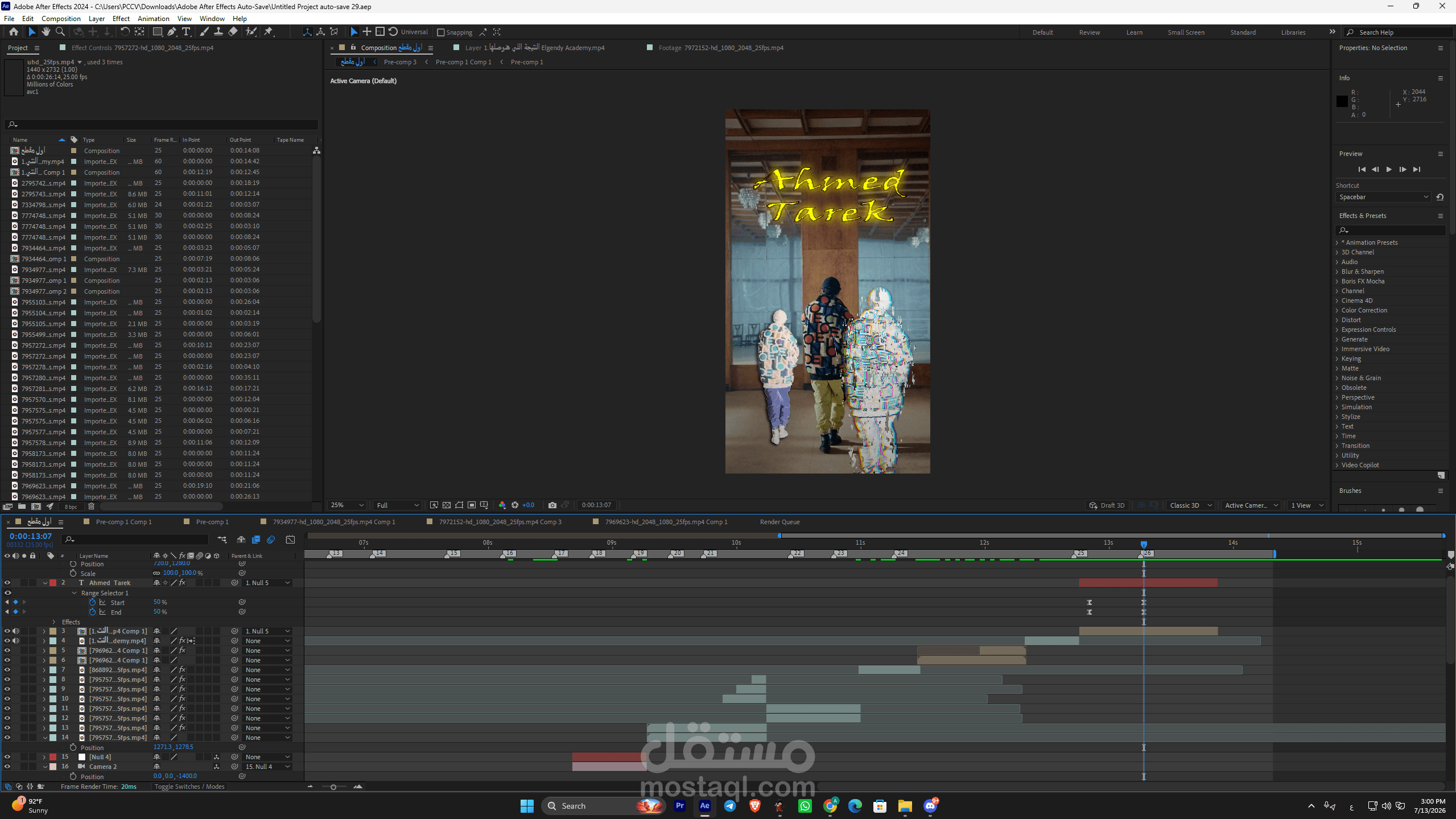Switch to the Render Queue tab
1456x819 pixels.
779,522
